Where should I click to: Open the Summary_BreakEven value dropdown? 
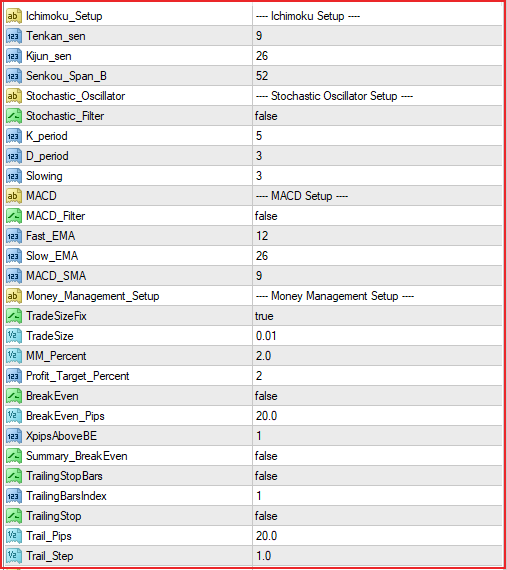378,456
